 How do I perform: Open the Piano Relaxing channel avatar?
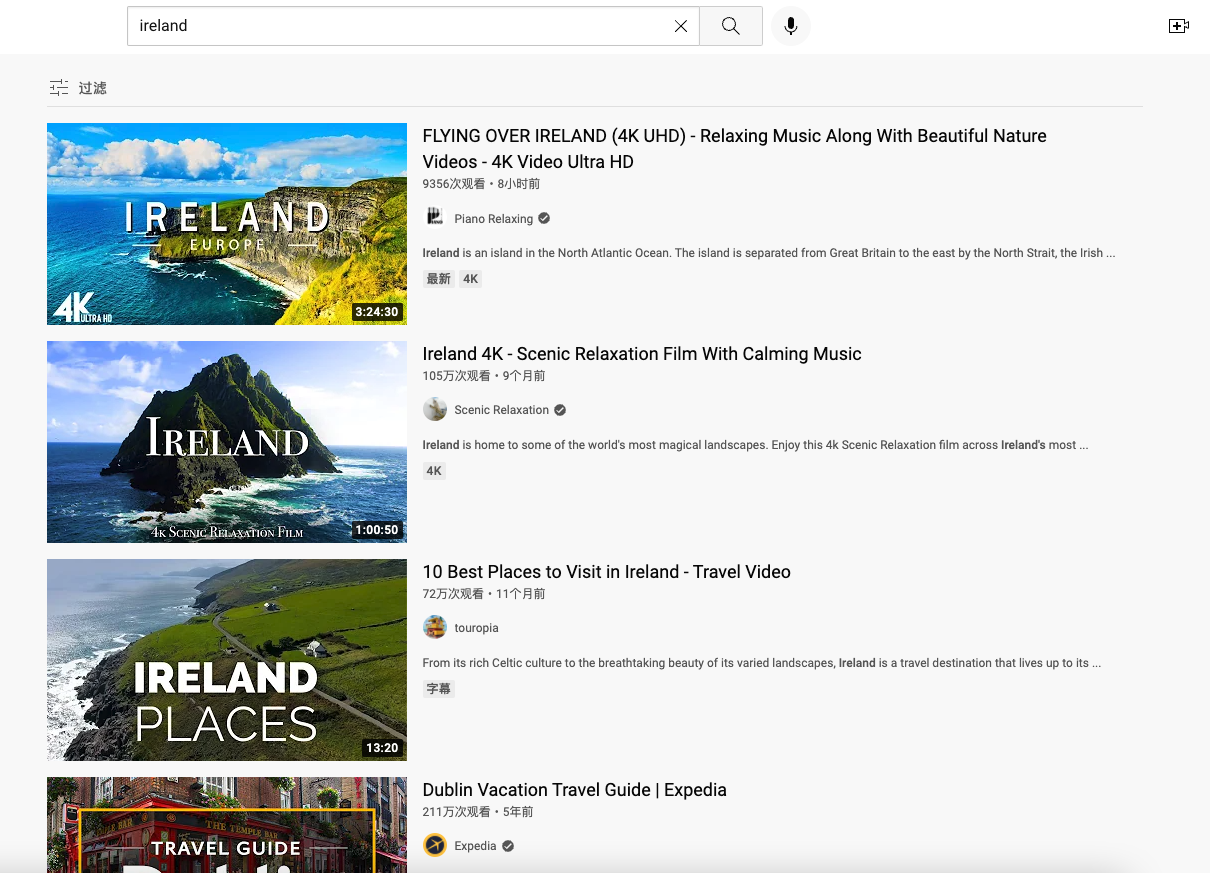[x=435, y=218]
